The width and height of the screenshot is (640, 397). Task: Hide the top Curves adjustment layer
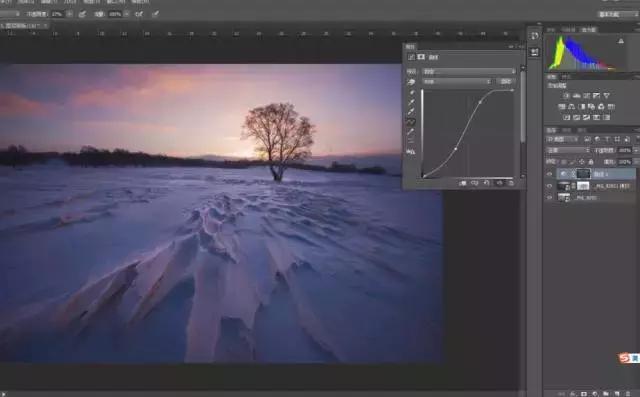pos(549,174)
